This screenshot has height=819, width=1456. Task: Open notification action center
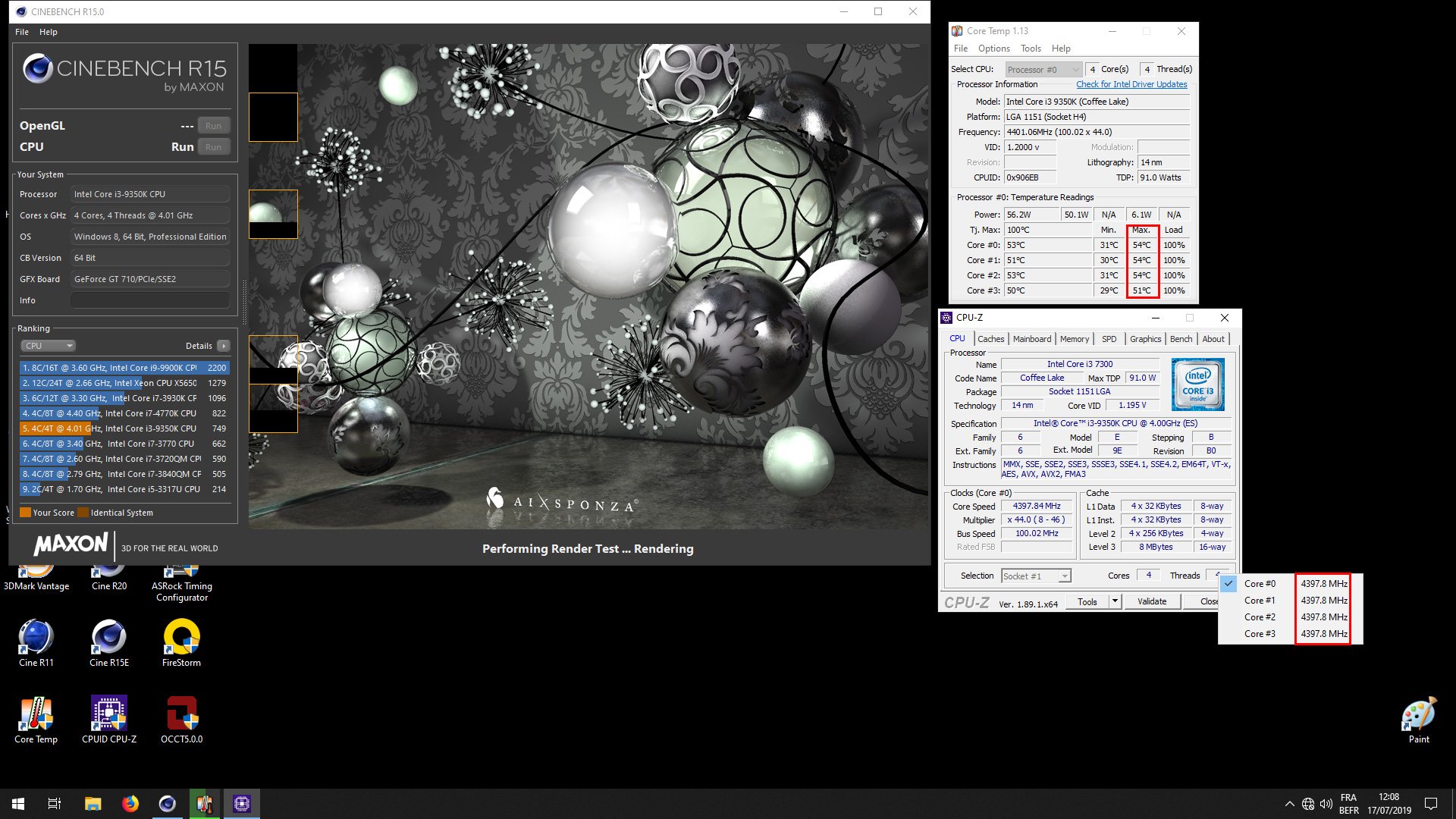point(1431,804)
